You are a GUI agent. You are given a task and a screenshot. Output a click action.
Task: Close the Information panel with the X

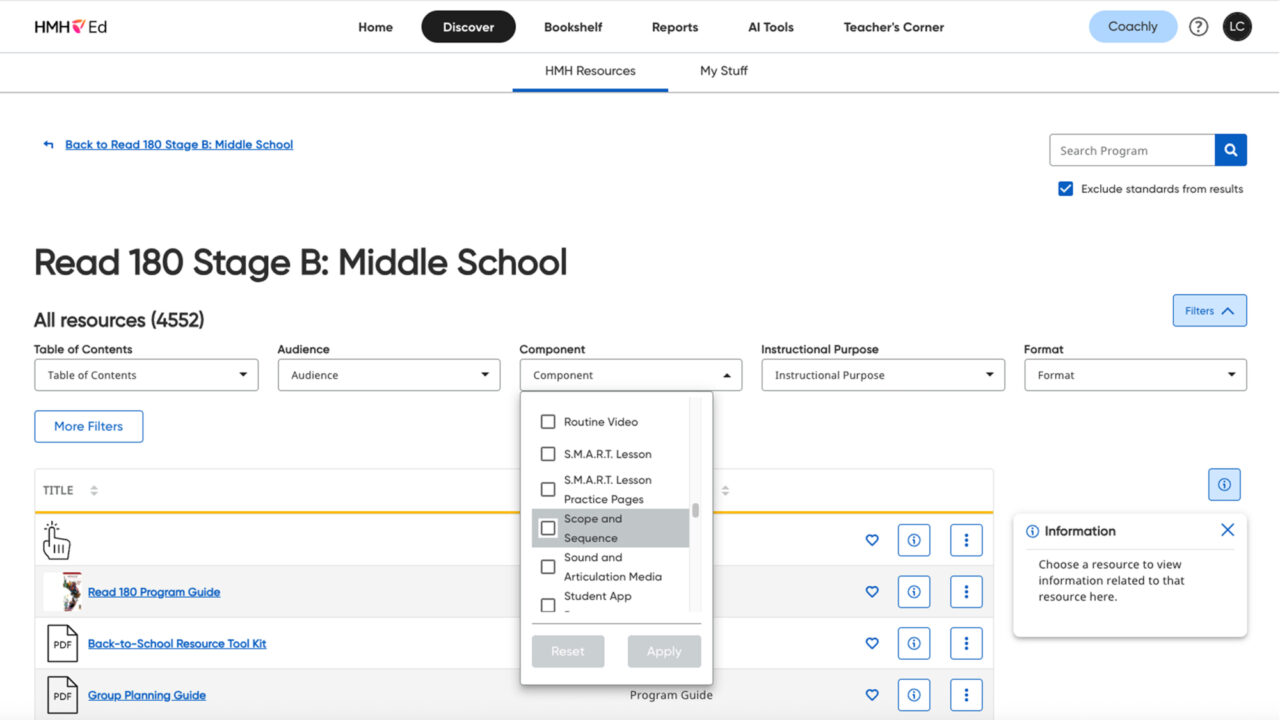[x=1228, y=530]
